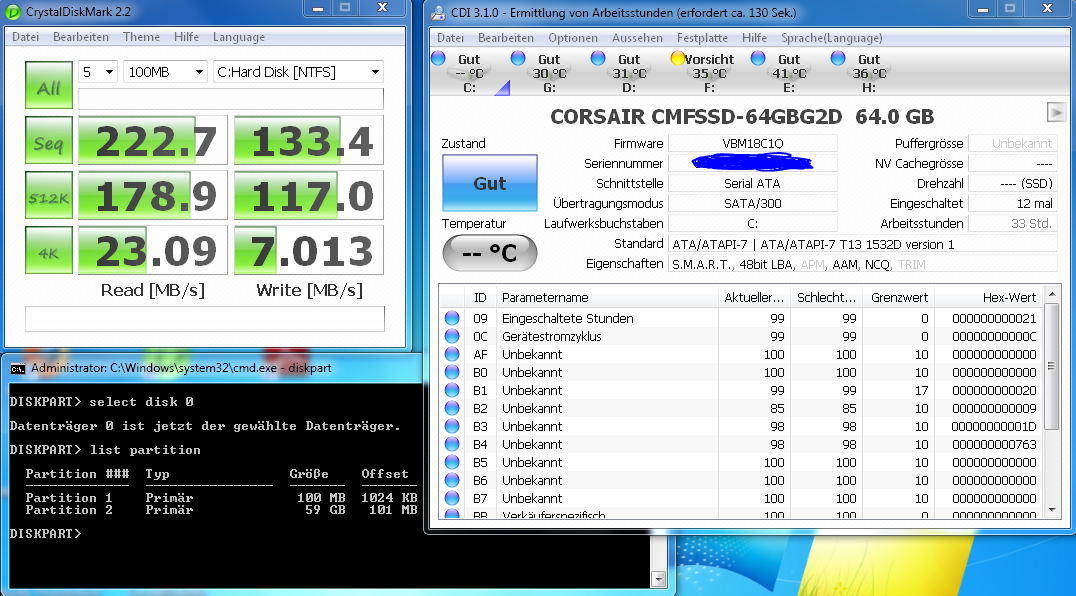Click status circle of attribute B6 row

452,480
